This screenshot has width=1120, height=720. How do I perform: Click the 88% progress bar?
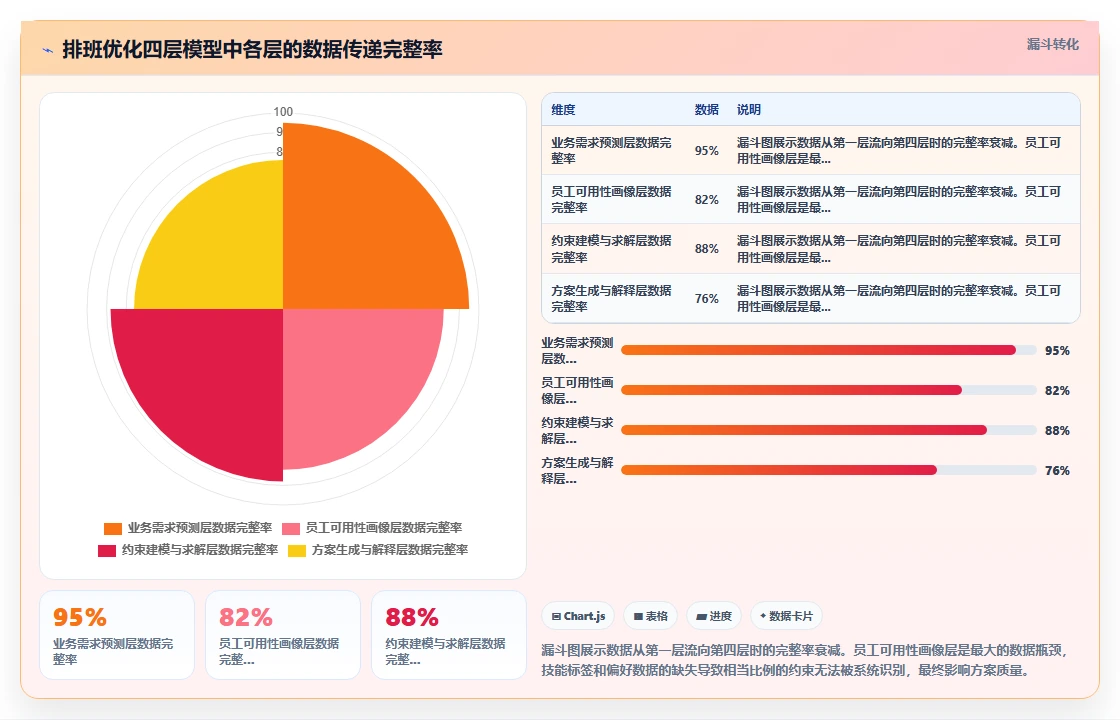pyautogui.click(x=829, y=430)
